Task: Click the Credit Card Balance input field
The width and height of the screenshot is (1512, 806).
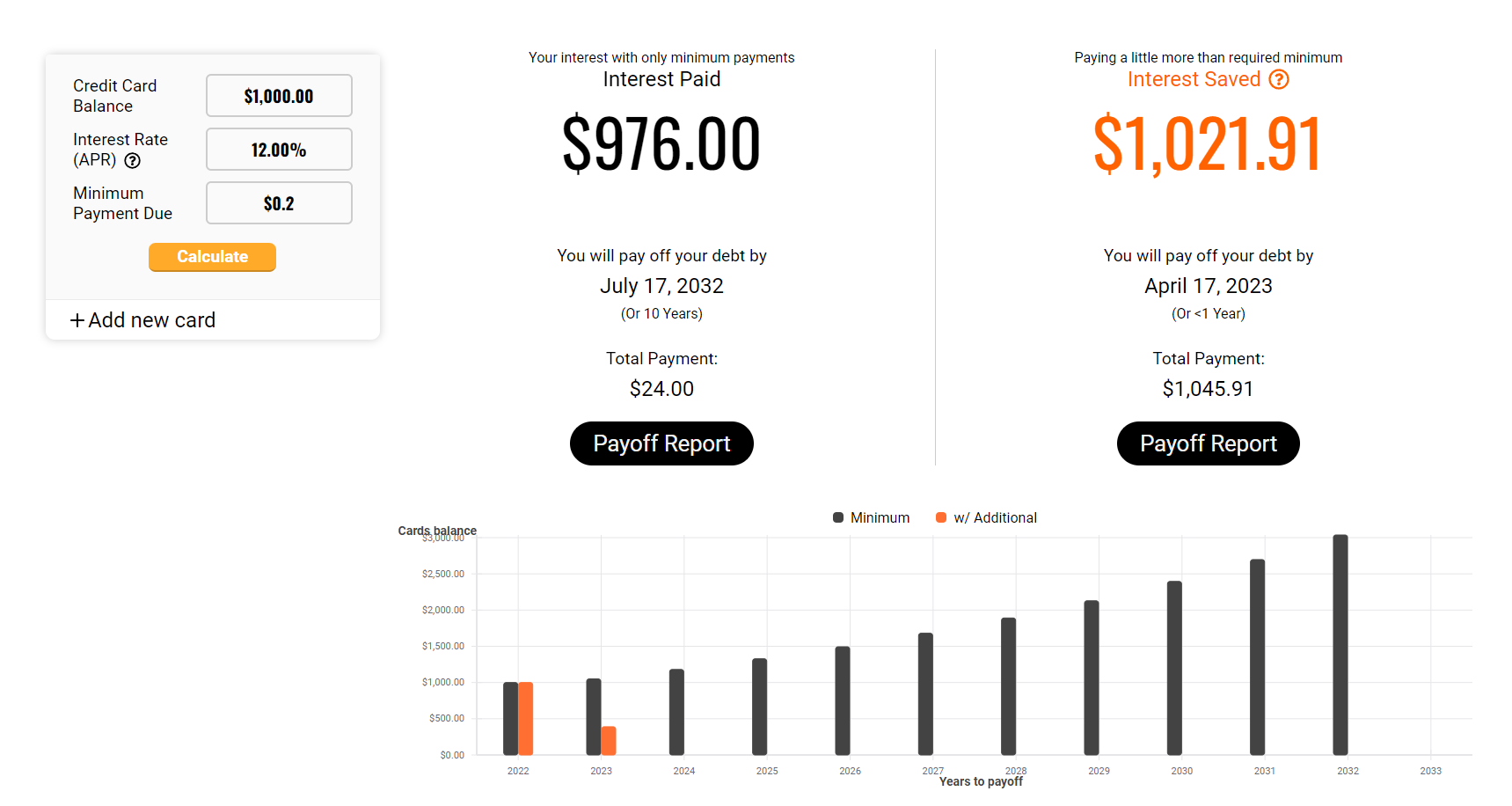Action: pos(279,96)
